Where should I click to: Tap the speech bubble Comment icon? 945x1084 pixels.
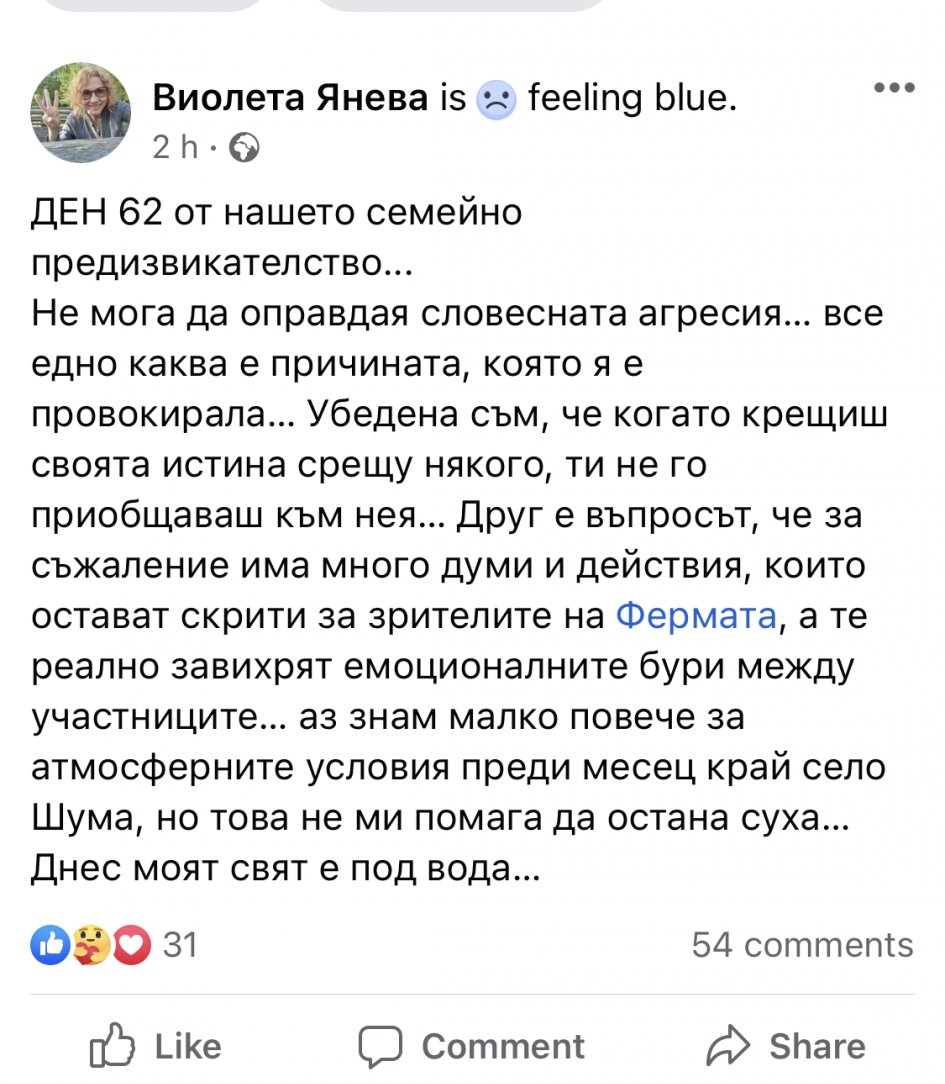pyautogui.click(x=380, y=1046)
